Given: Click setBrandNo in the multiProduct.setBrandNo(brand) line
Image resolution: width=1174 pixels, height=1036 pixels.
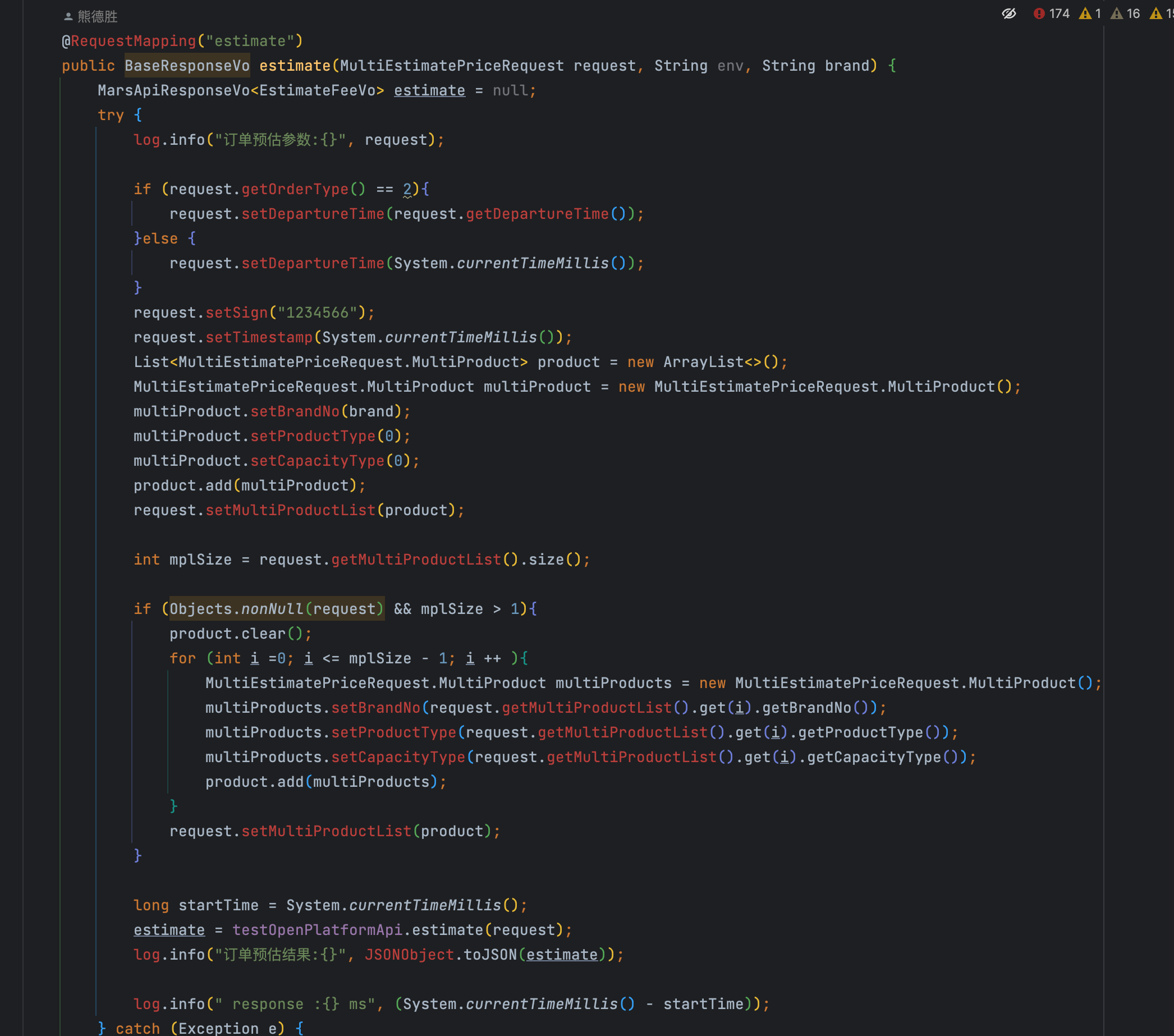Looking at the screenshot, I should point(295,411).
